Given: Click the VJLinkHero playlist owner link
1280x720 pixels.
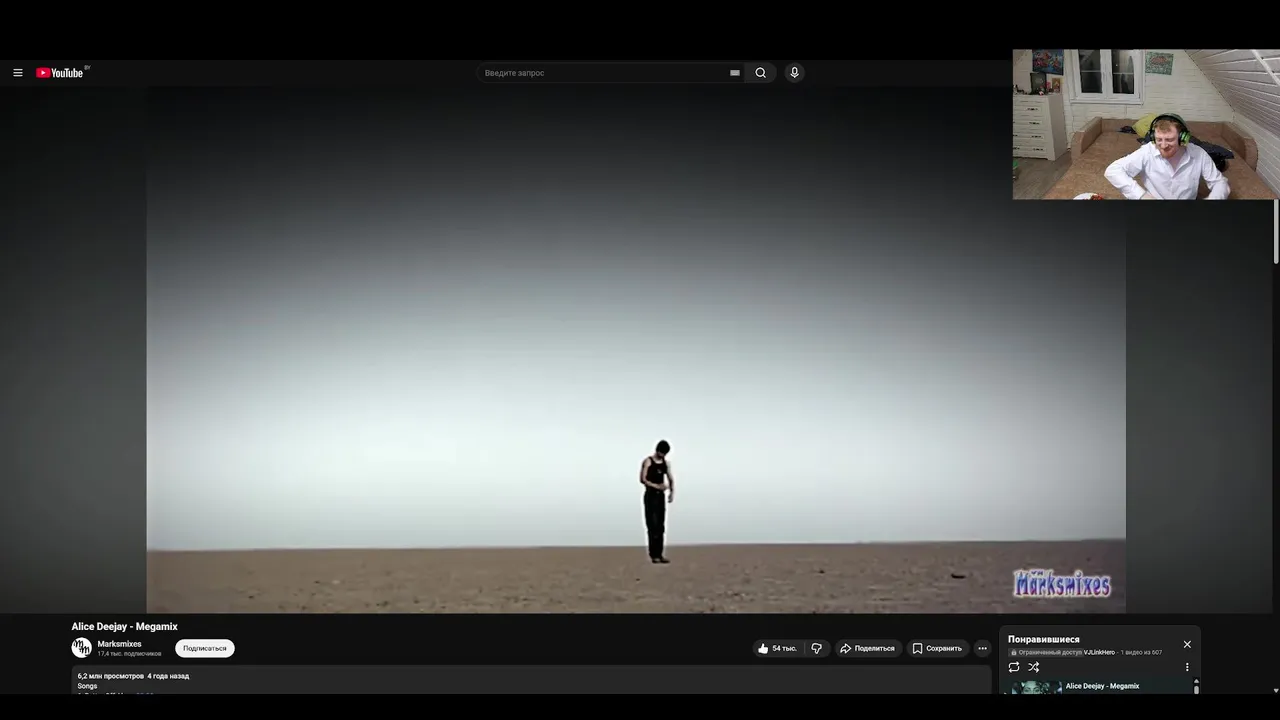Looking at the screenshot, I should pos(1099,652).
